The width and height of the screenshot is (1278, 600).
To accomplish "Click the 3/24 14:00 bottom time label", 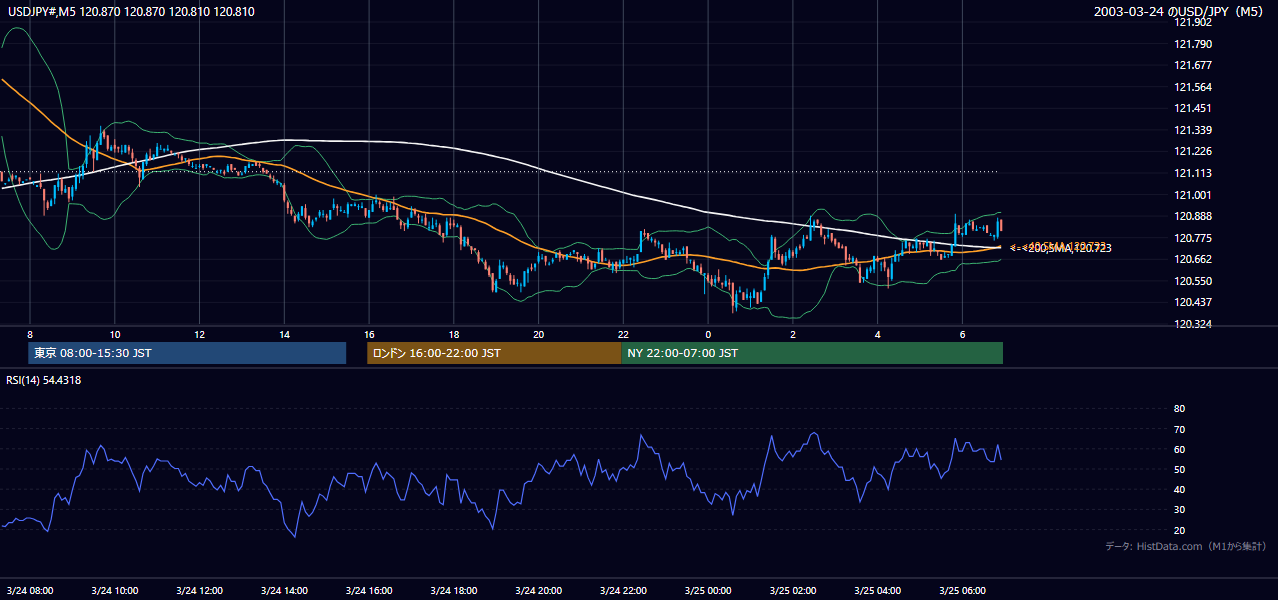I will (x=285, y=590).
